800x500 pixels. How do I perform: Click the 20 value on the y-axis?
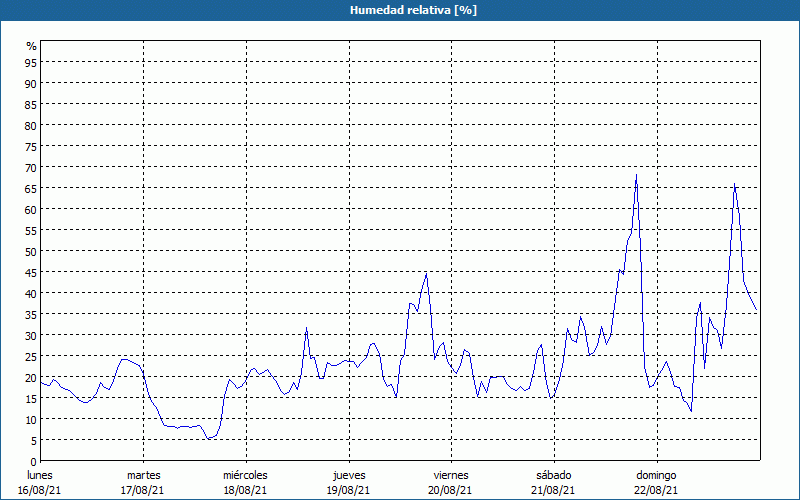point(31,377)
